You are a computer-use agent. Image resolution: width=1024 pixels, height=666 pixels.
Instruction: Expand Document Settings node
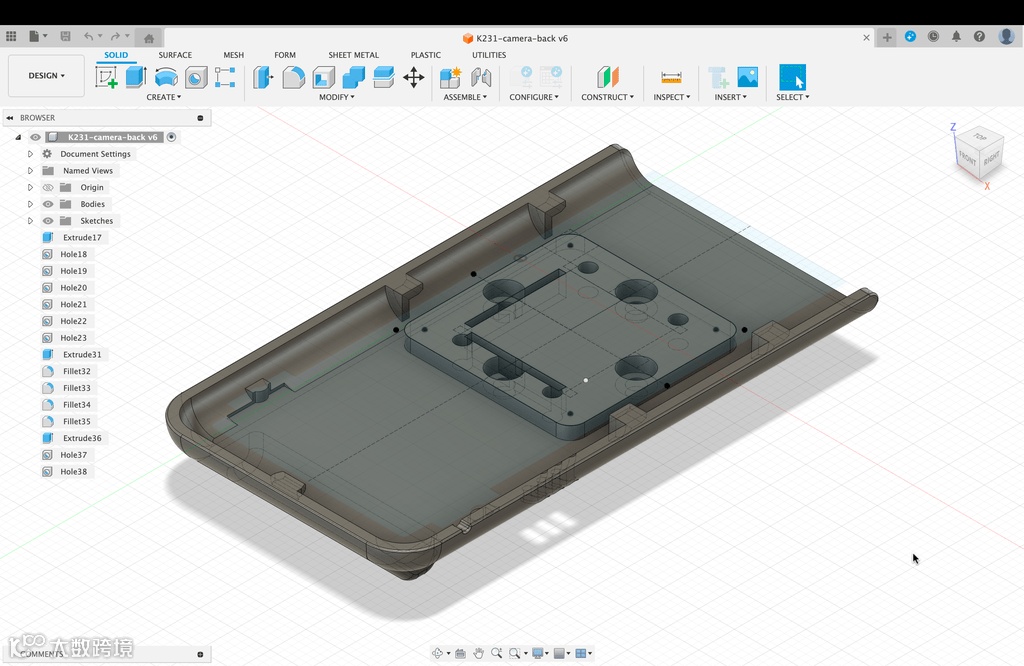(x=30, y=154)
